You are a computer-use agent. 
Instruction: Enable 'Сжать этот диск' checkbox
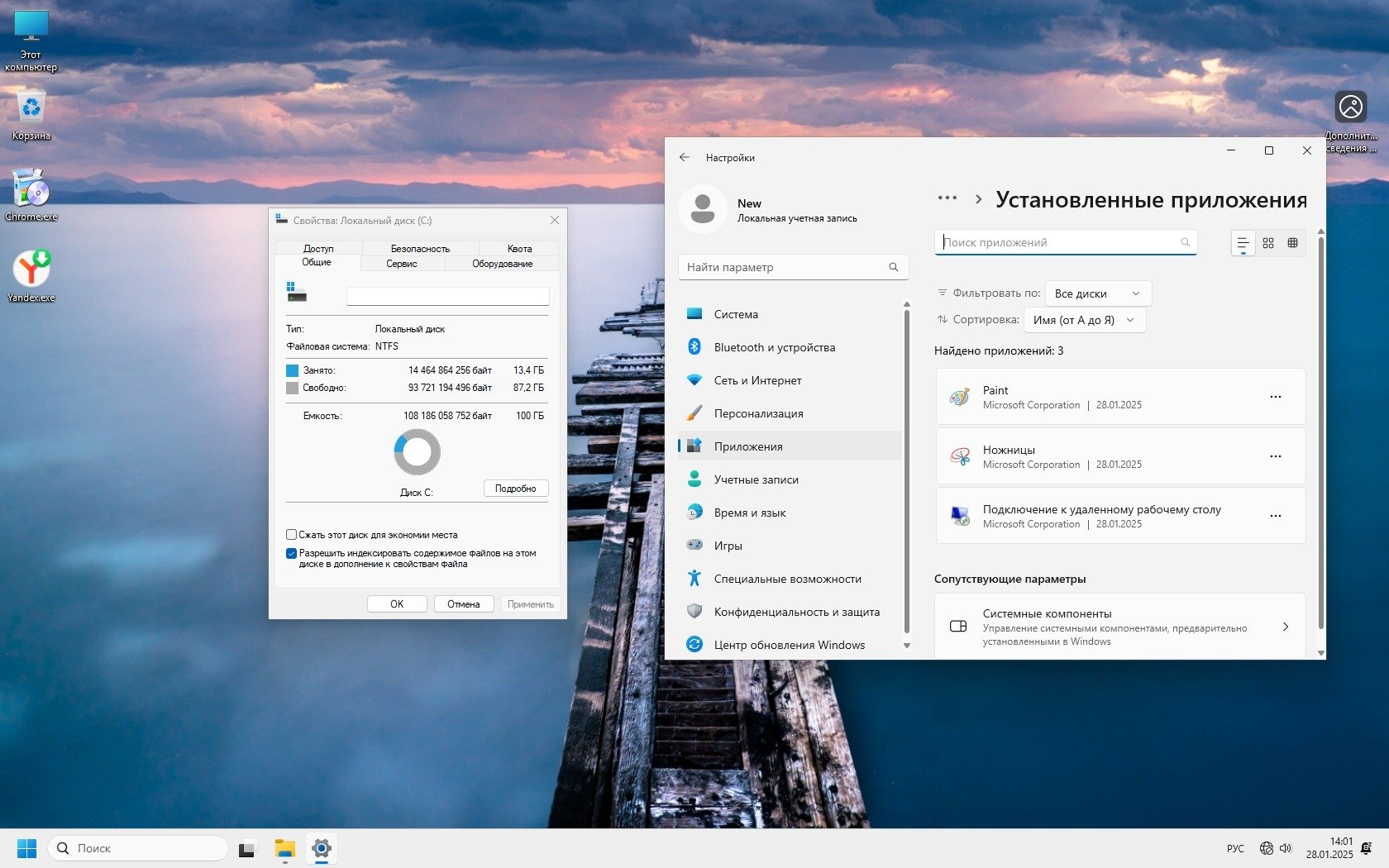coord(292,535)
